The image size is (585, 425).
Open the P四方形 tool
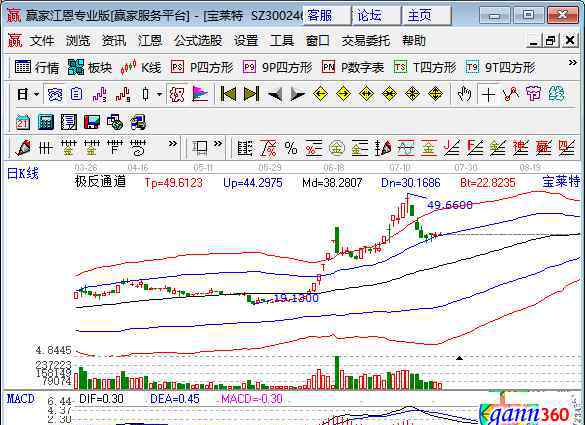[202, 67]
